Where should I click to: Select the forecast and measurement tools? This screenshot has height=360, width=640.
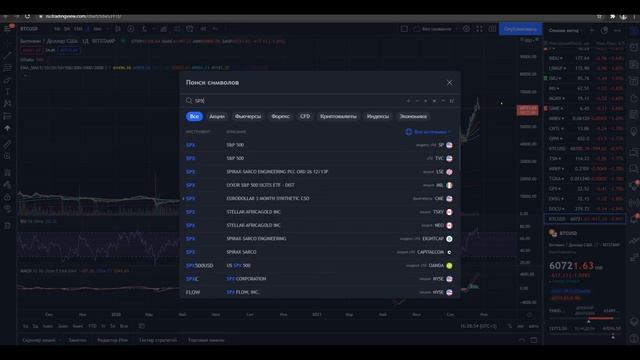point(7,116)
